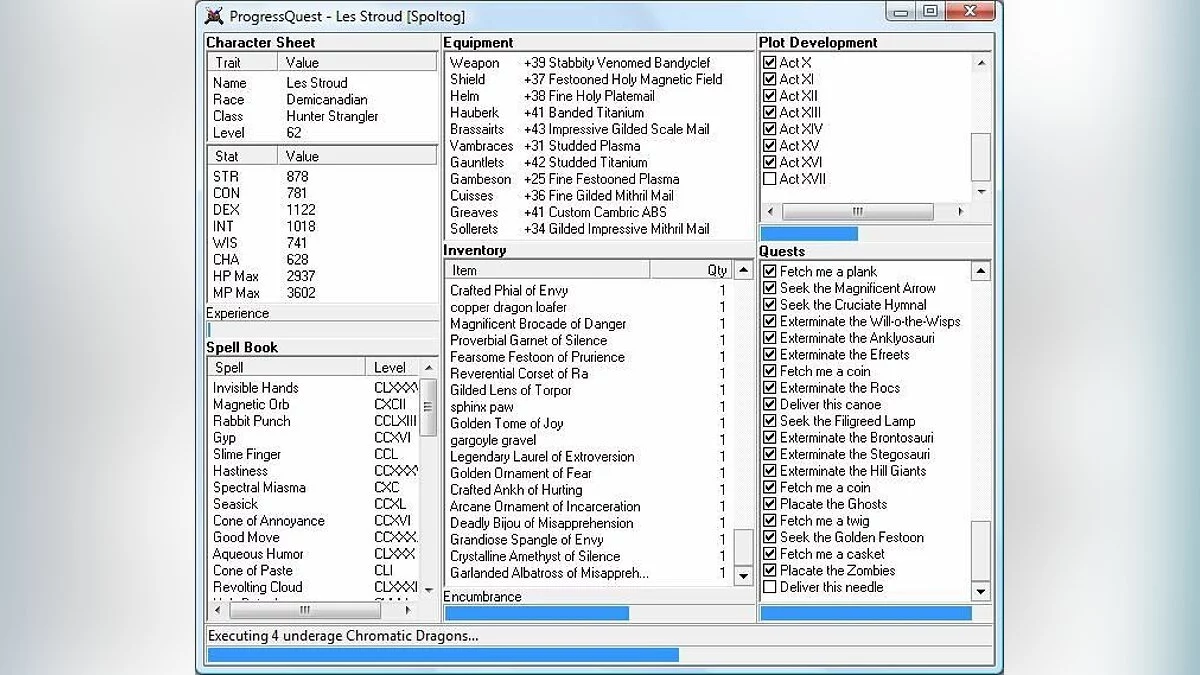1200x675 pixels.
Task: Select copper dragon loafer item
Action: 508,307
